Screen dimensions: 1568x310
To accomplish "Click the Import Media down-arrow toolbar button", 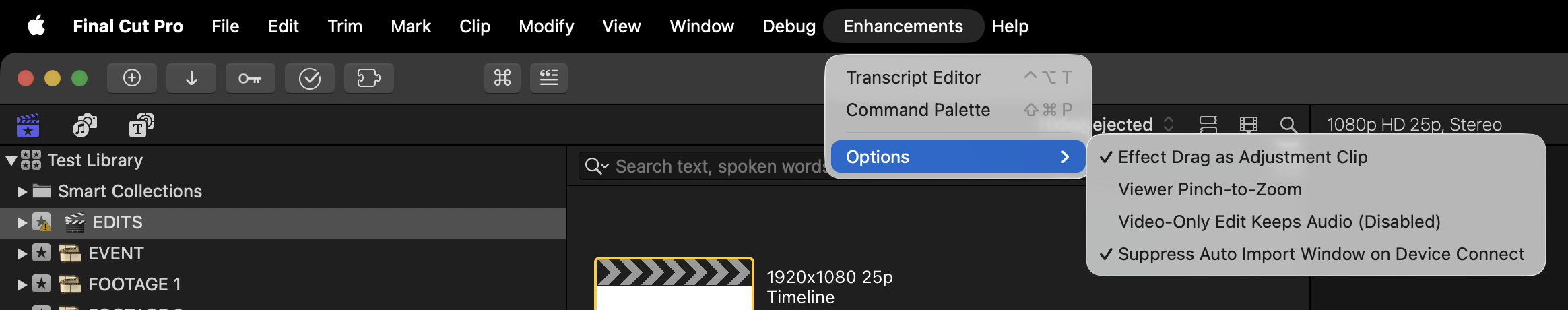I will pos(191,78).
